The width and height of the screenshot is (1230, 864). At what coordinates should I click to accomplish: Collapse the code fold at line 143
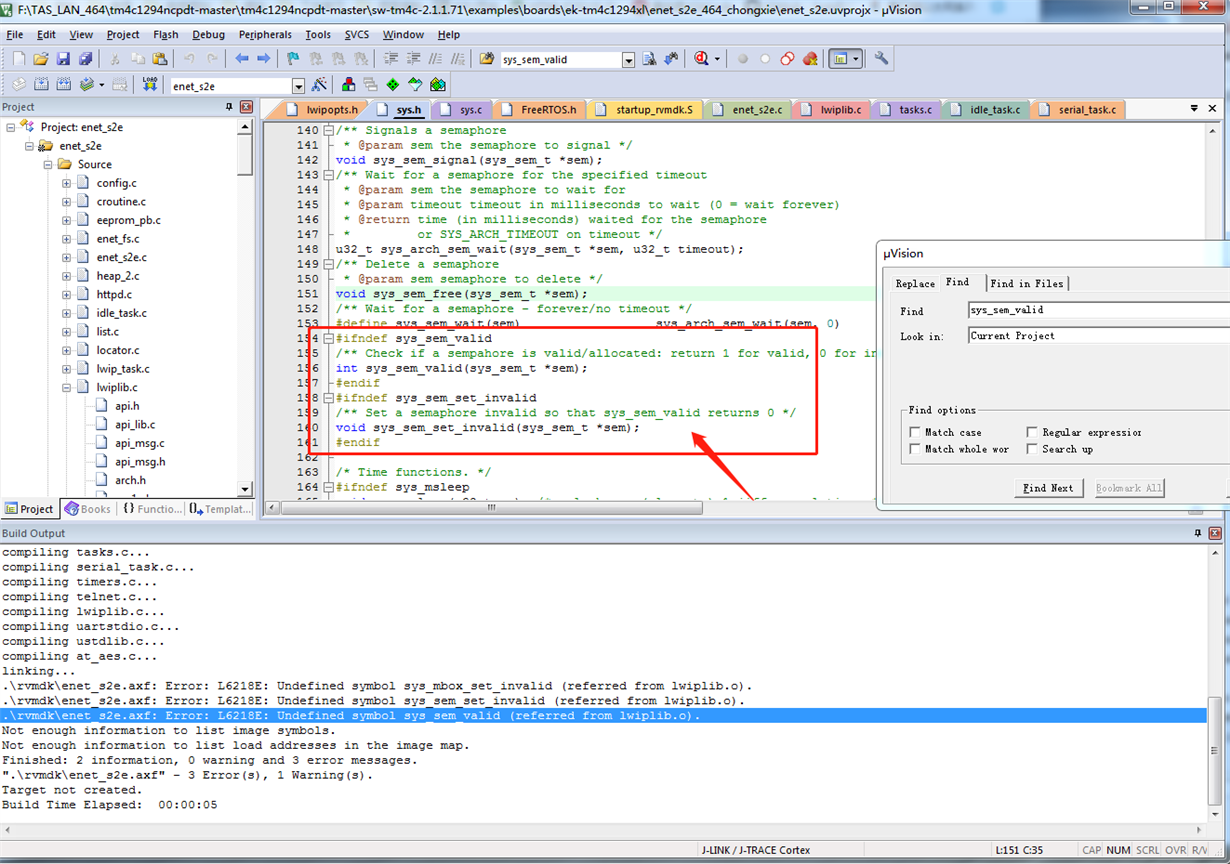329,175
